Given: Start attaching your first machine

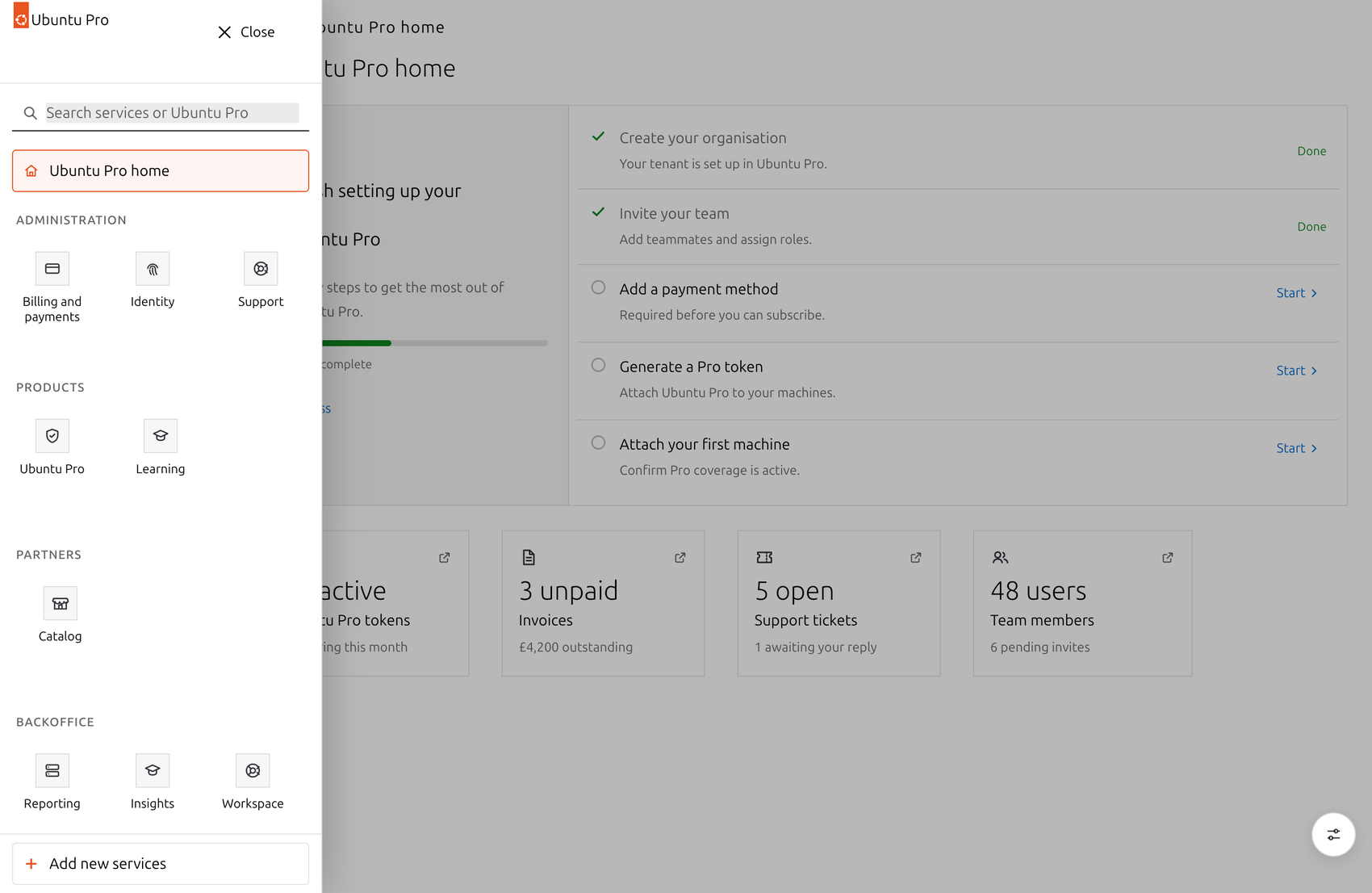Looking at the screenshot, I should (x=1297, y=448).
